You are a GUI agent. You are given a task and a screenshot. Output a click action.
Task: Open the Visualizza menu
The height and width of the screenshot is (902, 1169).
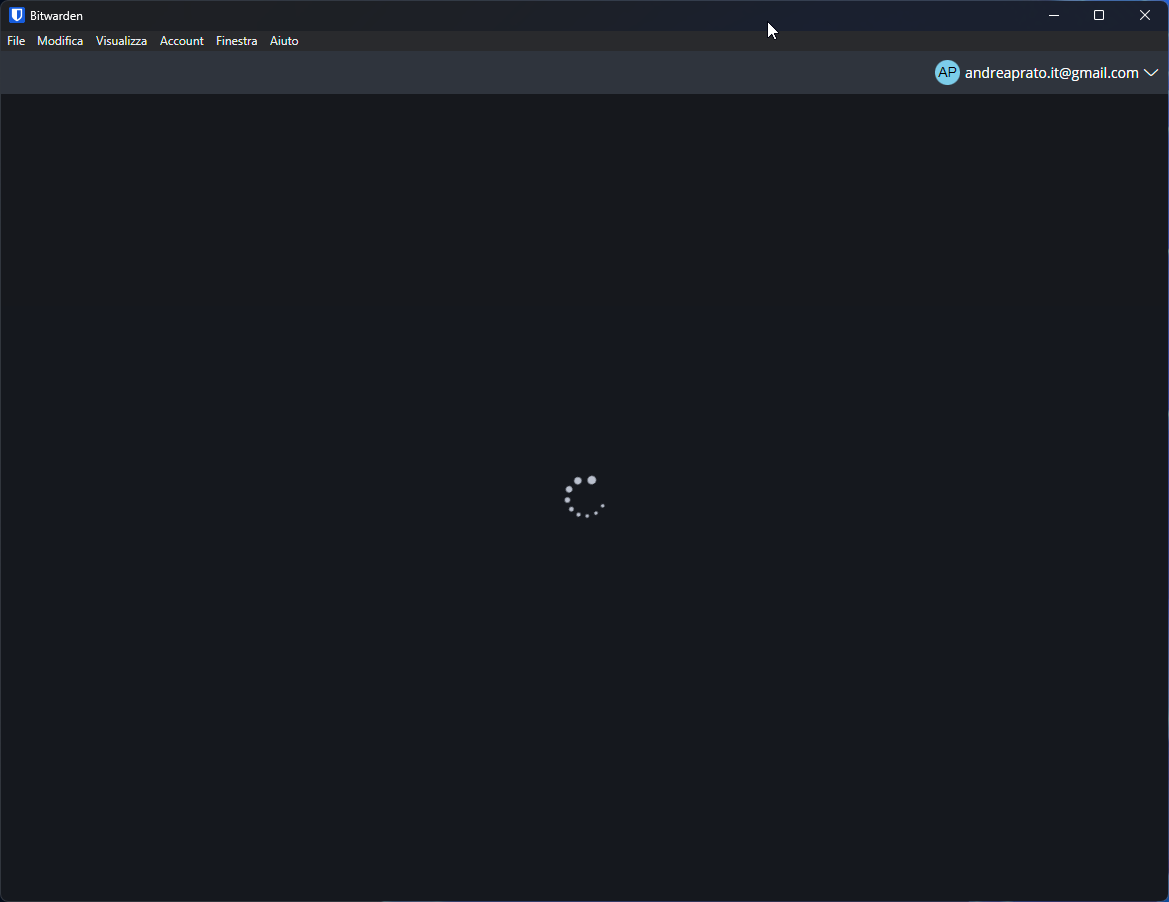(121, 40)
